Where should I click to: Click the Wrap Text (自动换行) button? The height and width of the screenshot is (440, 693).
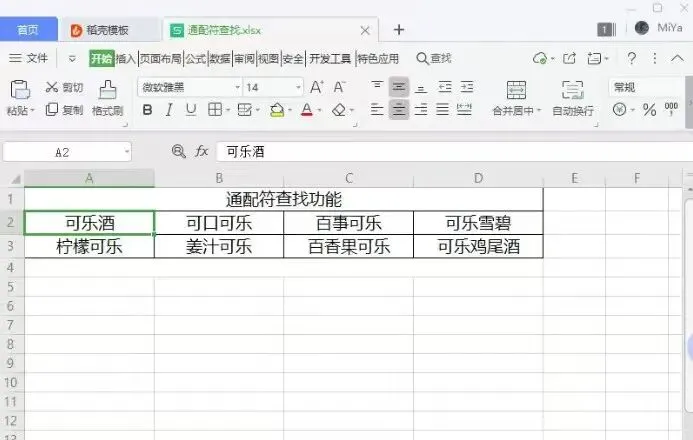(573, 98)
